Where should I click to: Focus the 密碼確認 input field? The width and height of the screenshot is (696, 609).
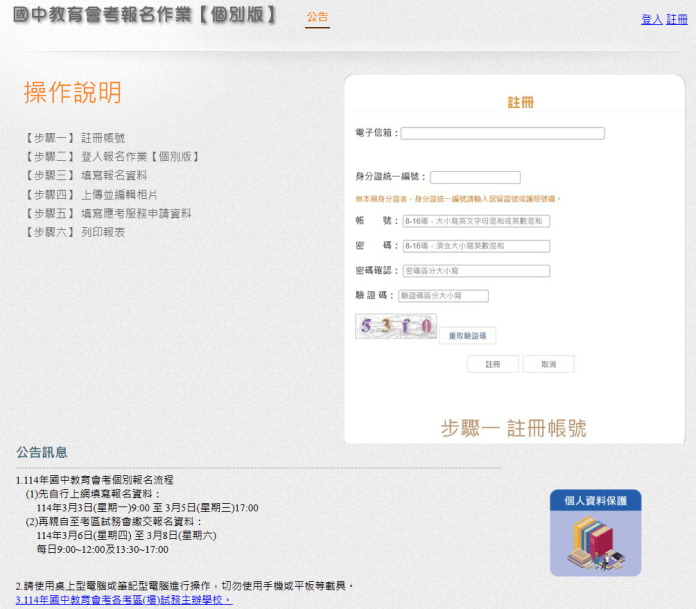click(476, 271)
